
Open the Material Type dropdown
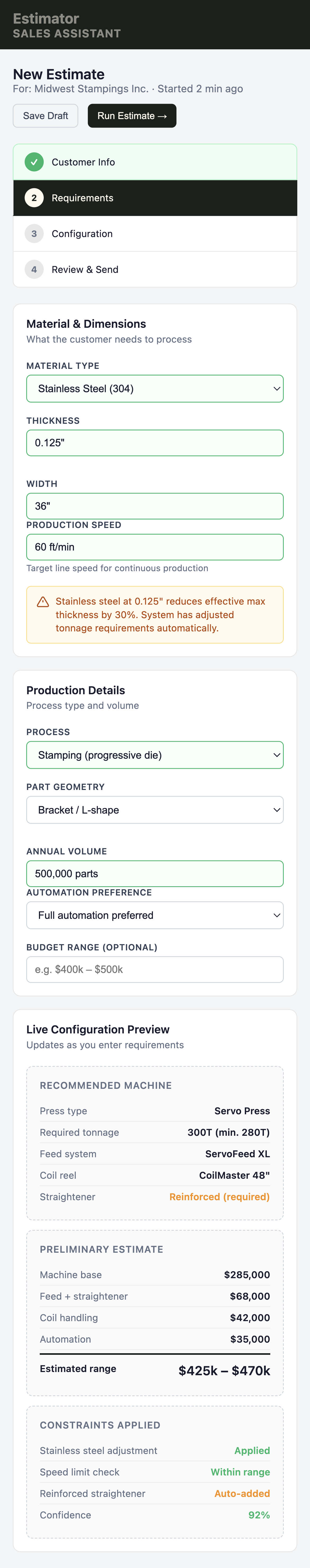[x=154, y=388]
